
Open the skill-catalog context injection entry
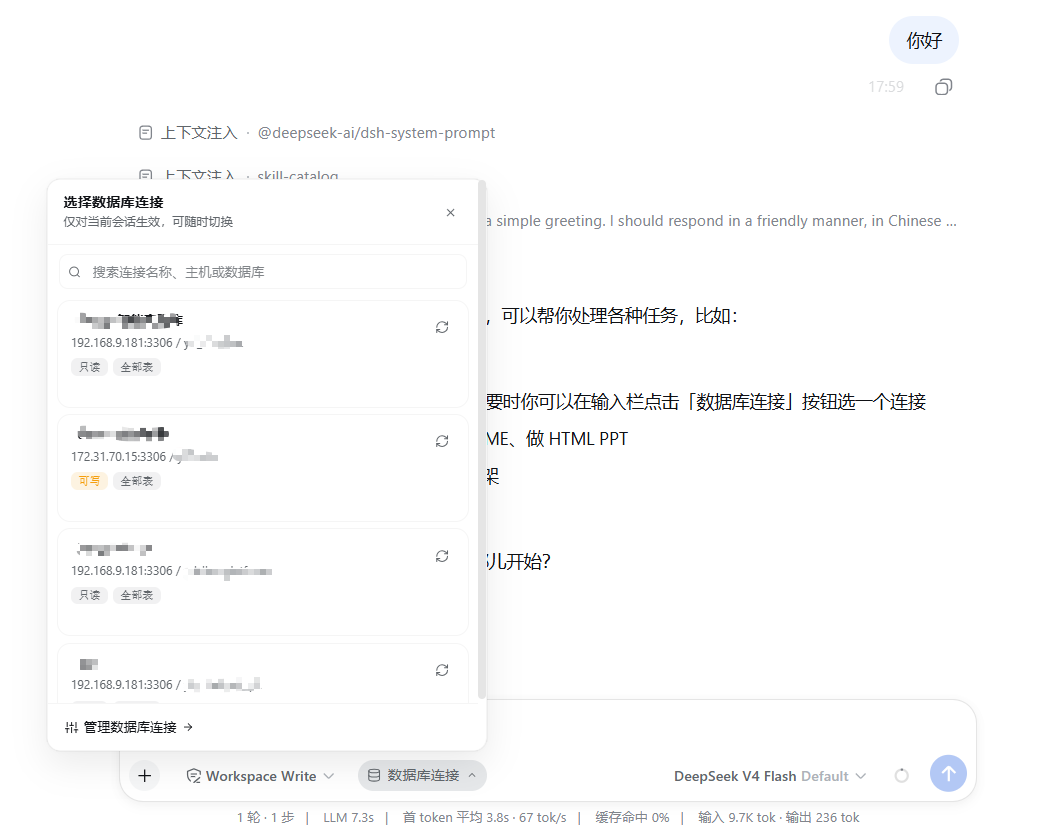[239, 176]
